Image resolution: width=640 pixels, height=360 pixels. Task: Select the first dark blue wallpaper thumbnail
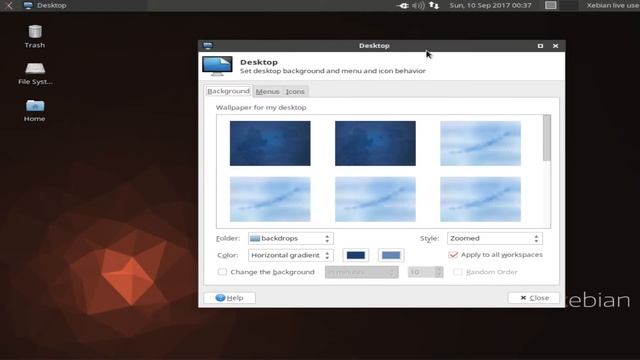270,143
